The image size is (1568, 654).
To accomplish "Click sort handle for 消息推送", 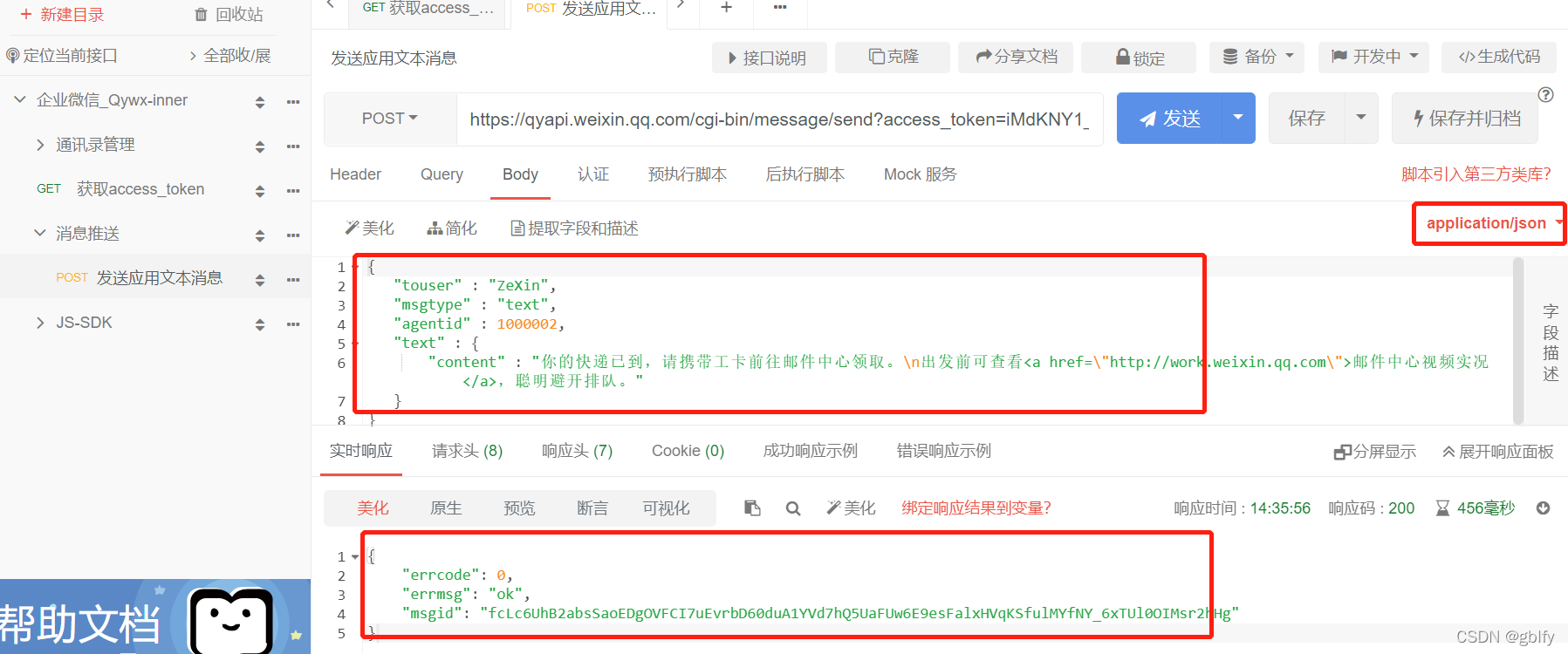I will 260,235.
